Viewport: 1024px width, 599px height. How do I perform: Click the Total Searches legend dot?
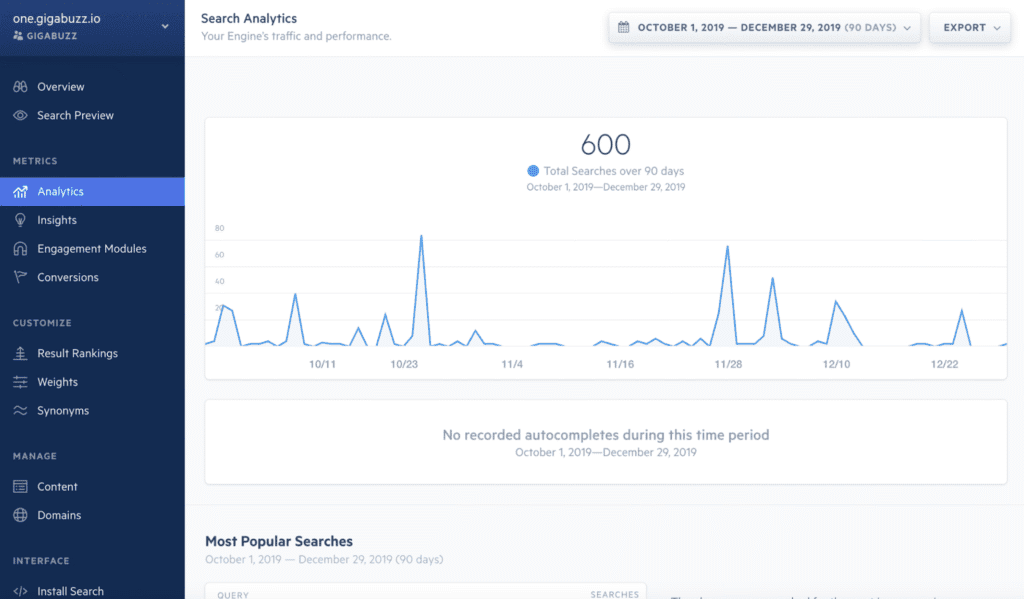533,171
